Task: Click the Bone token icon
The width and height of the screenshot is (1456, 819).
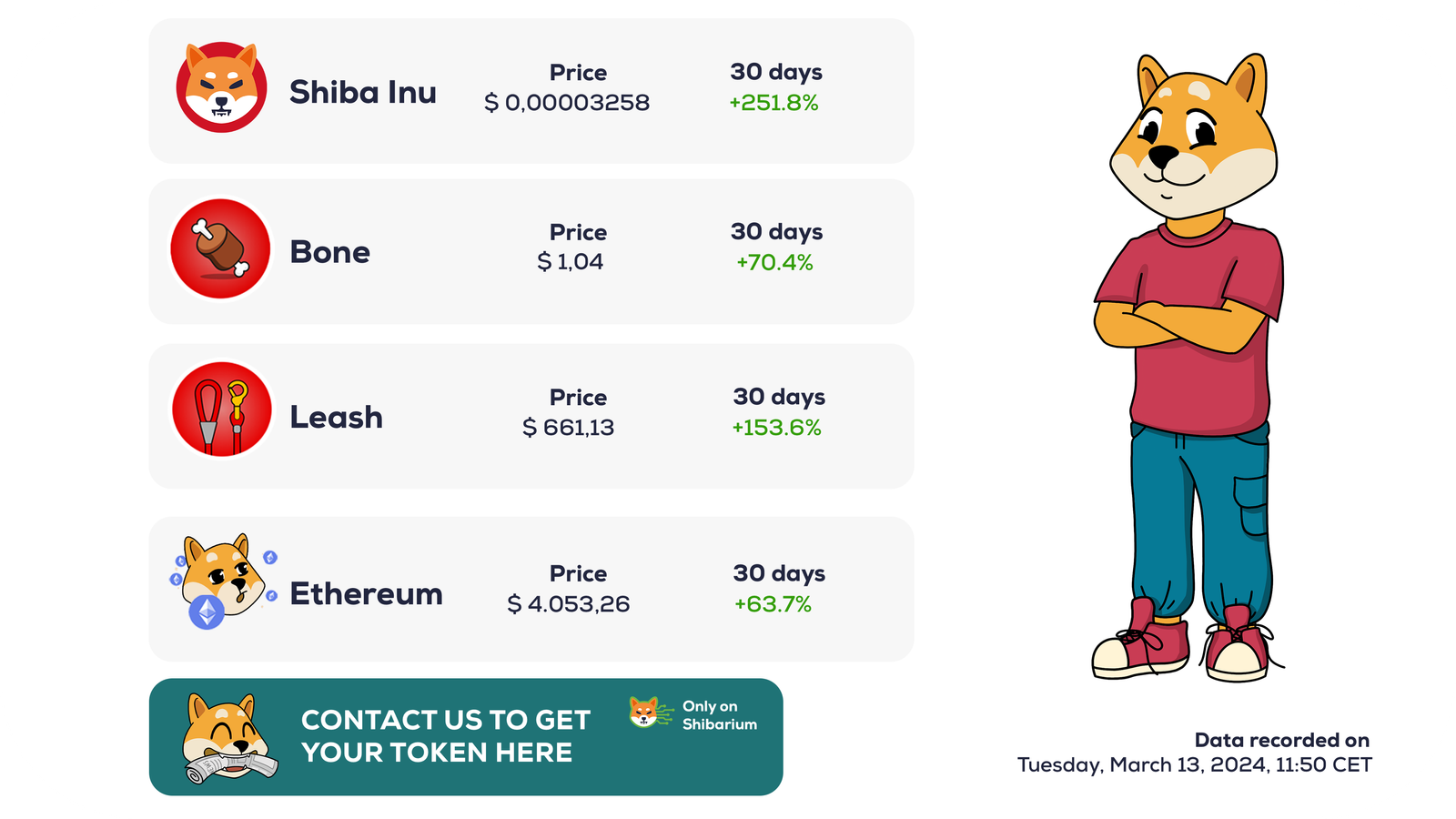Action: coord(220,248)
